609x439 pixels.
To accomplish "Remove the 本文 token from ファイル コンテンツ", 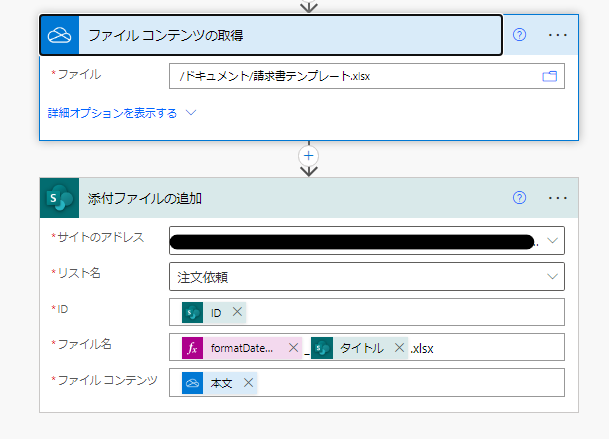I will (249, 383).
